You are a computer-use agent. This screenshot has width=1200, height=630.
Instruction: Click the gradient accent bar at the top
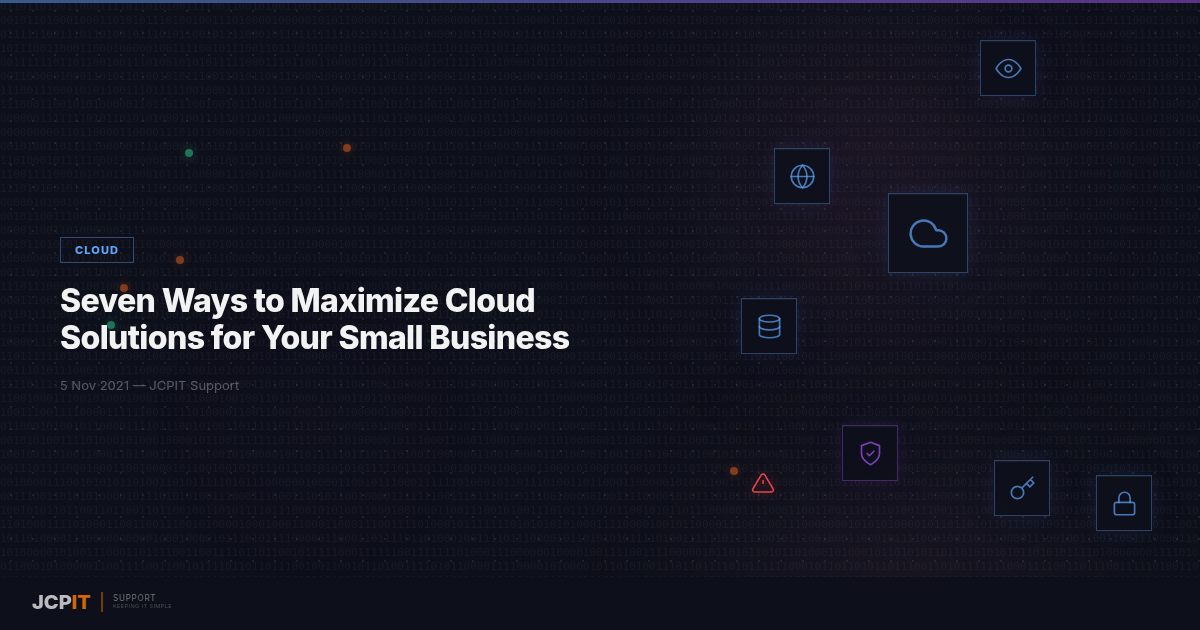point(600,2)
